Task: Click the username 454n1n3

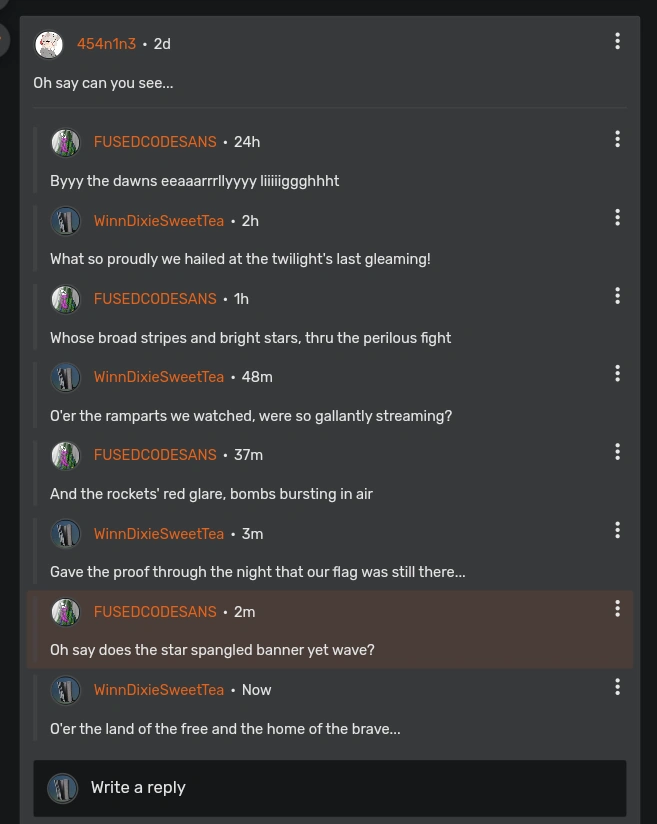Action: [x=106, y=44]
